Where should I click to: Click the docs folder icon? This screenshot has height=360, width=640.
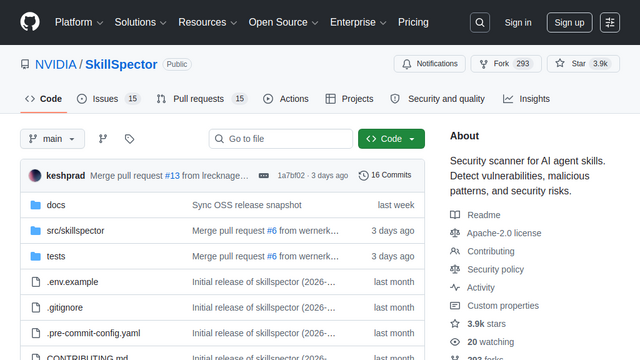point(36,205)
